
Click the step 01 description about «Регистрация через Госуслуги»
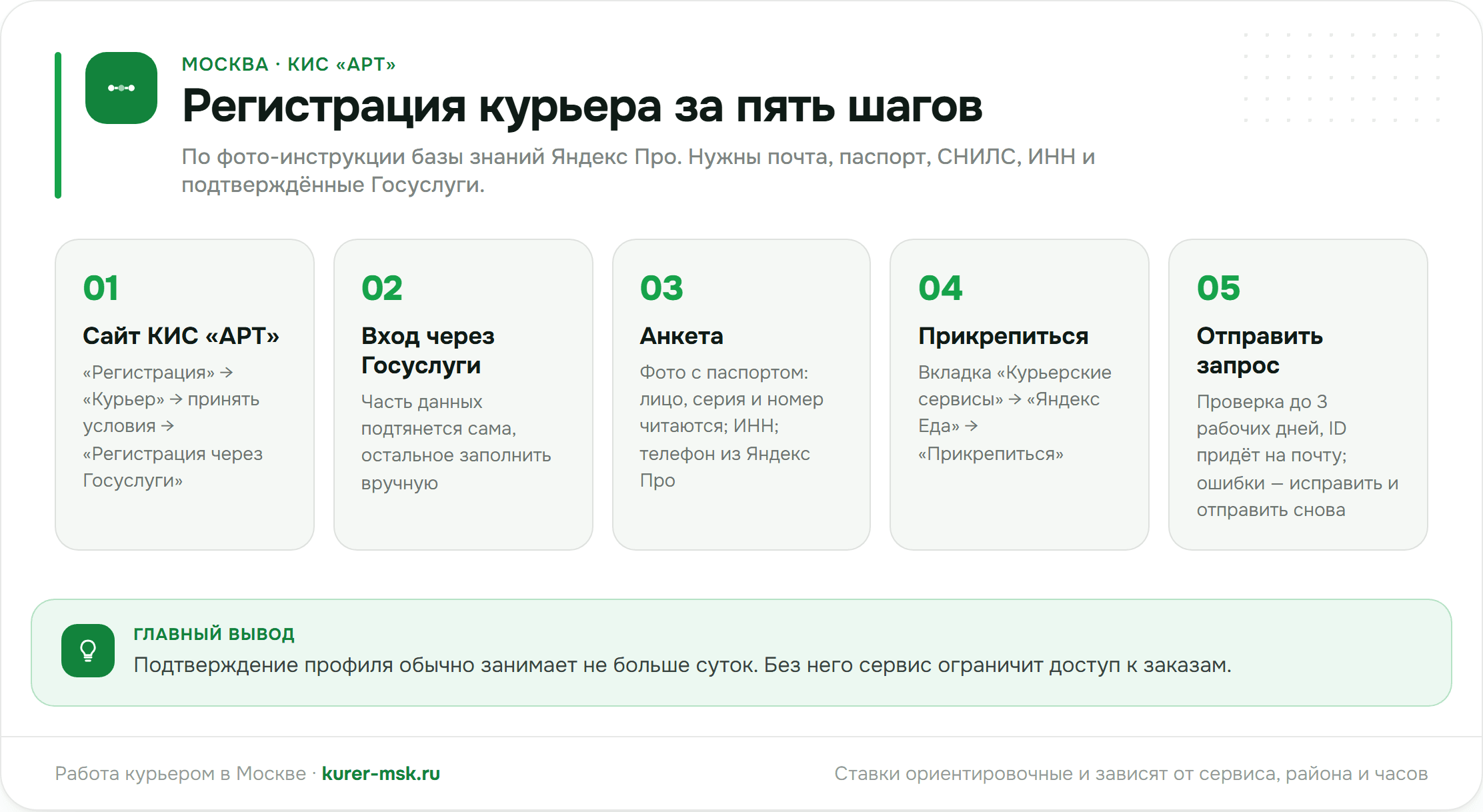pos(173,426)
